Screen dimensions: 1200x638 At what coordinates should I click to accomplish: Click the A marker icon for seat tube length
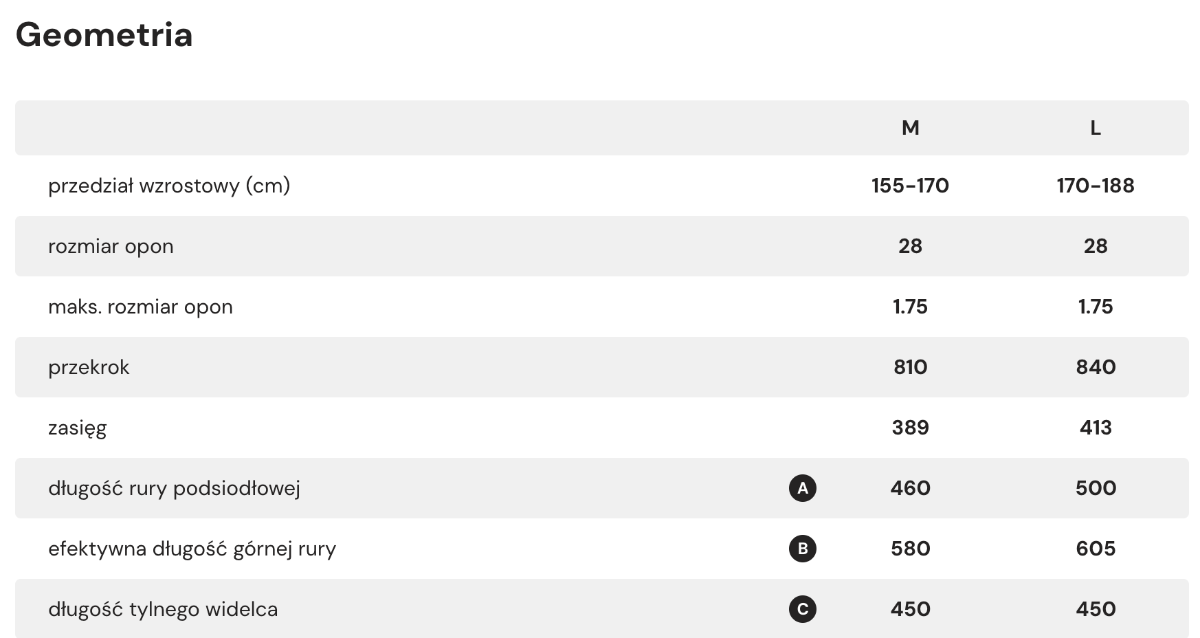[803, 488]
